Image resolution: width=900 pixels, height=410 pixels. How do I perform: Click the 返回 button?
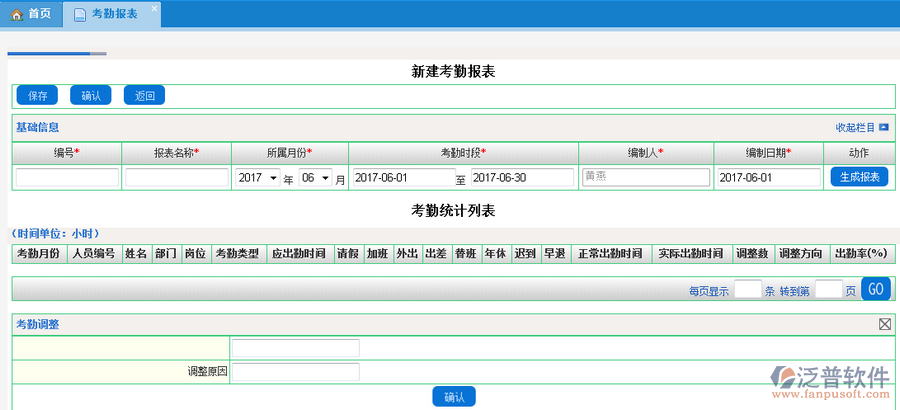145,96
